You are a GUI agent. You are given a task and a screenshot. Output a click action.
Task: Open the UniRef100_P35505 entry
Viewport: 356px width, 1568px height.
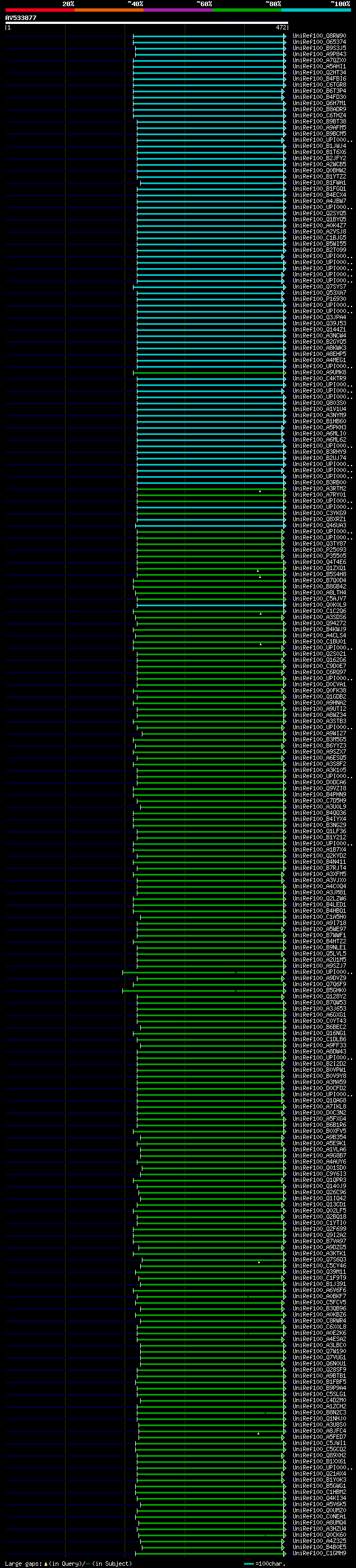319,556
